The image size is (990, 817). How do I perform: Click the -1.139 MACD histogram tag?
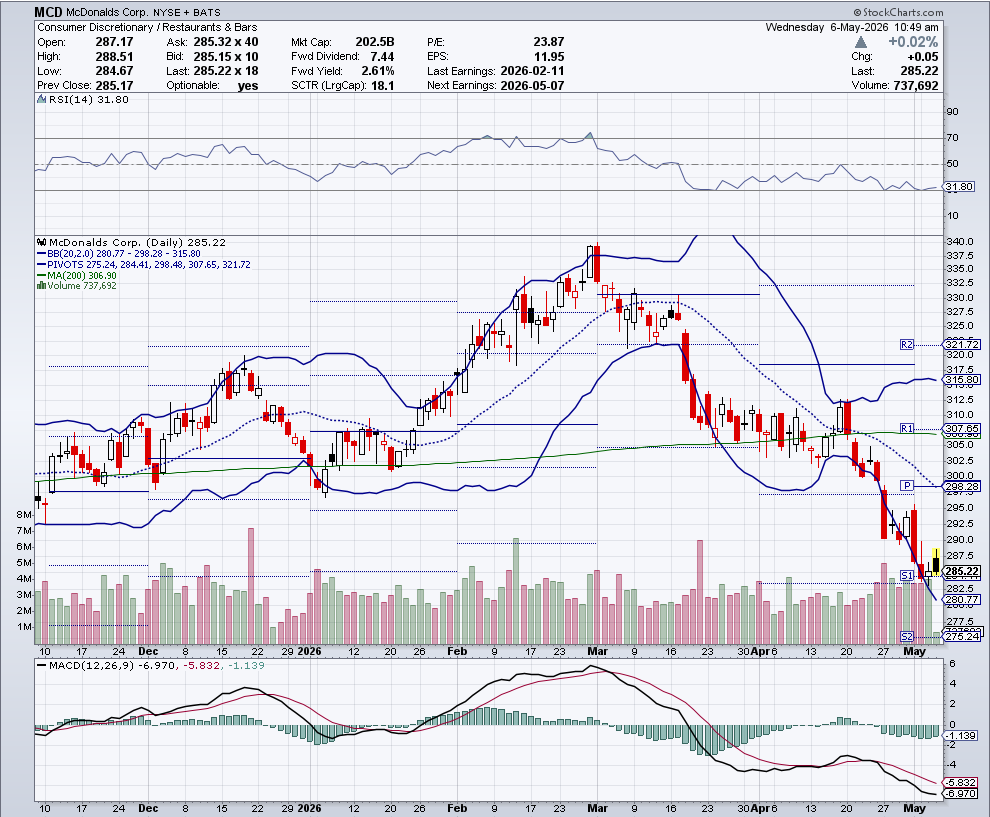pyautogui.click(x=962, y=736)
